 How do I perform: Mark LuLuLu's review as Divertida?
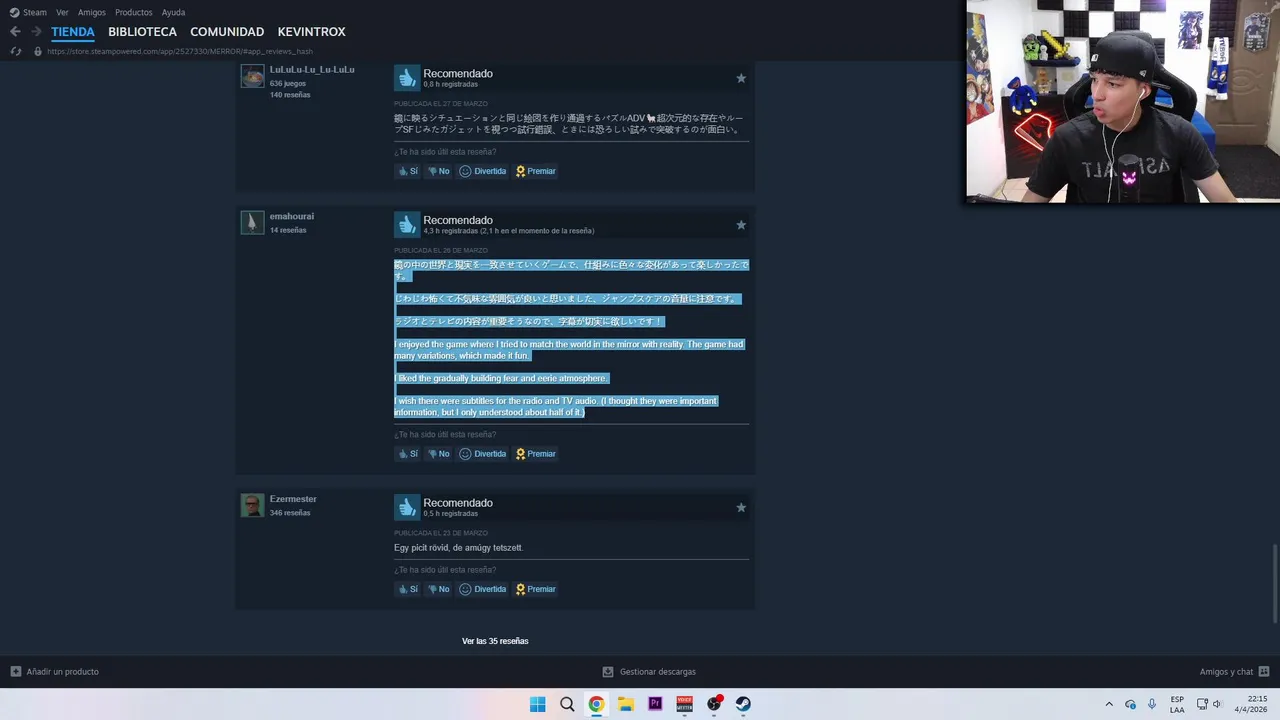coord(483,171)
